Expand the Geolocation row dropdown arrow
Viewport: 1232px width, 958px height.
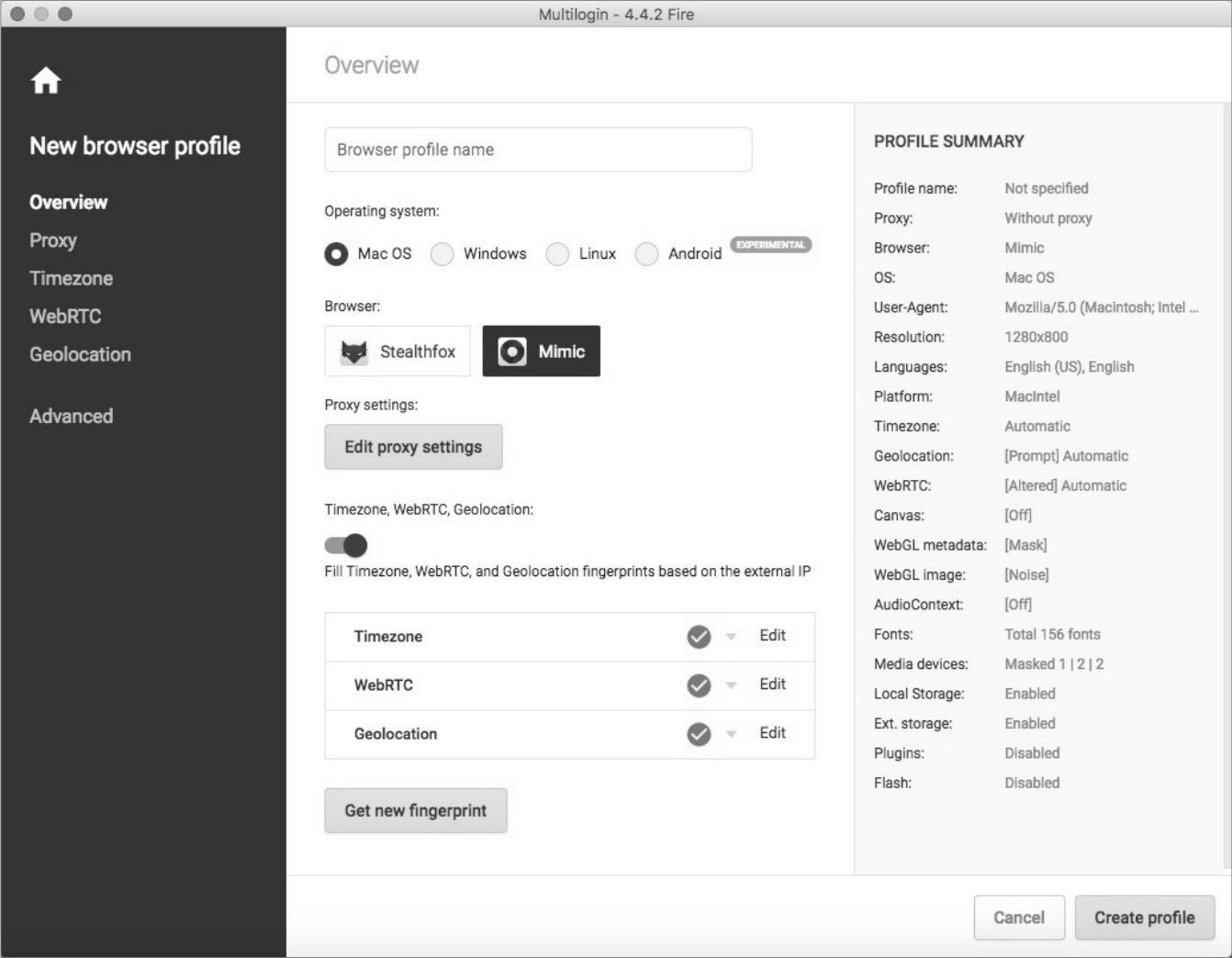[732, 733]
